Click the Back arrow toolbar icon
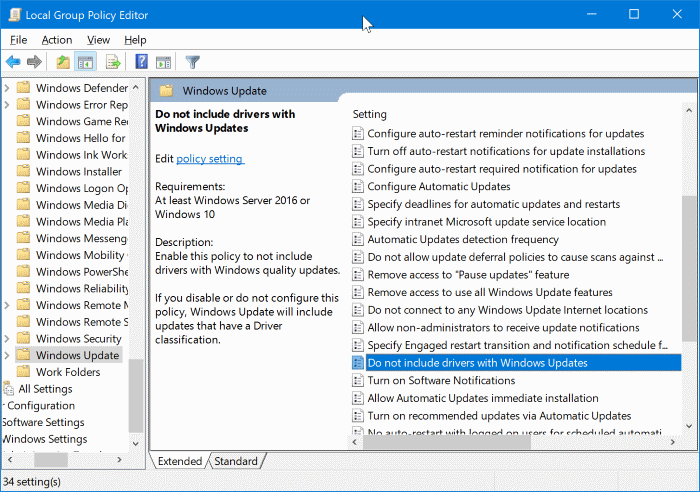700x492 pixels. click(x=13, y=62)
